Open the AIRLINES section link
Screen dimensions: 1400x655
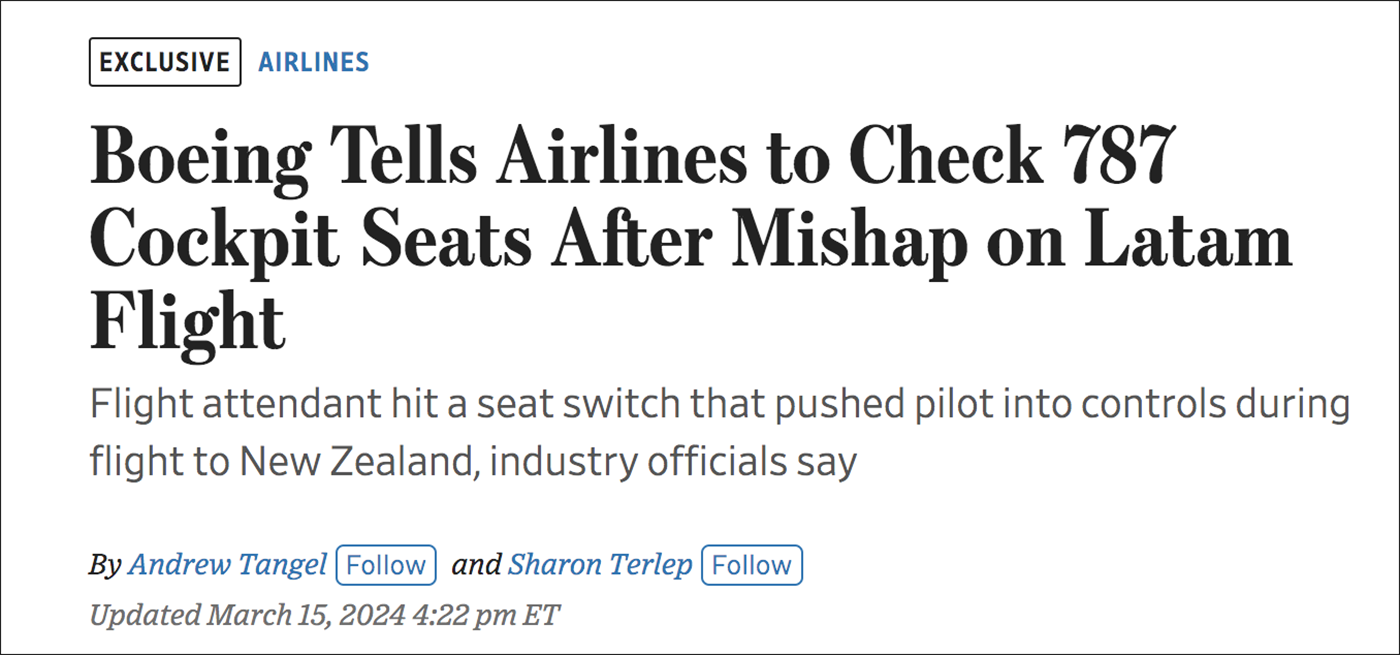coord(314,62)
